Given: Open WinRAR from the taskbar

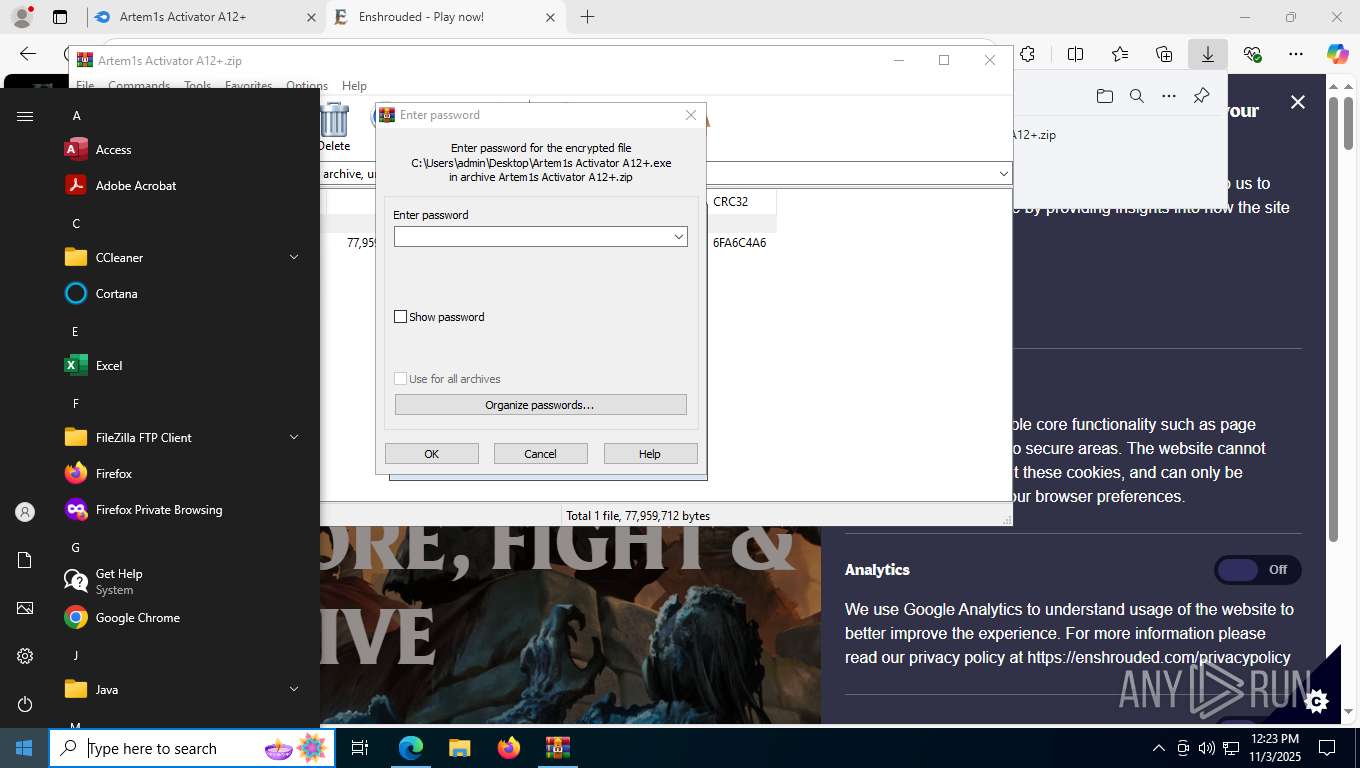Looking at the screenshot, I should tap(557, 748).
